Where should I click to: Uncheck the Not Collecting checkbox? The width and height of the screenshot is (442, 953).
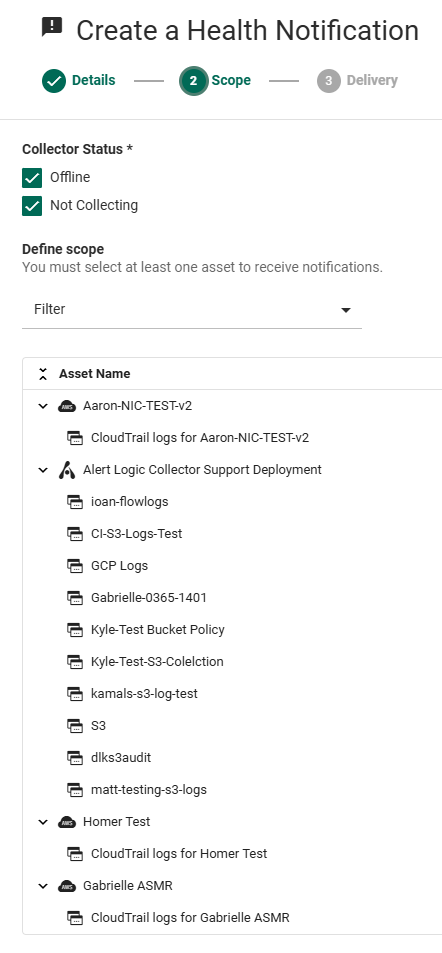click(x=32, y=205)
